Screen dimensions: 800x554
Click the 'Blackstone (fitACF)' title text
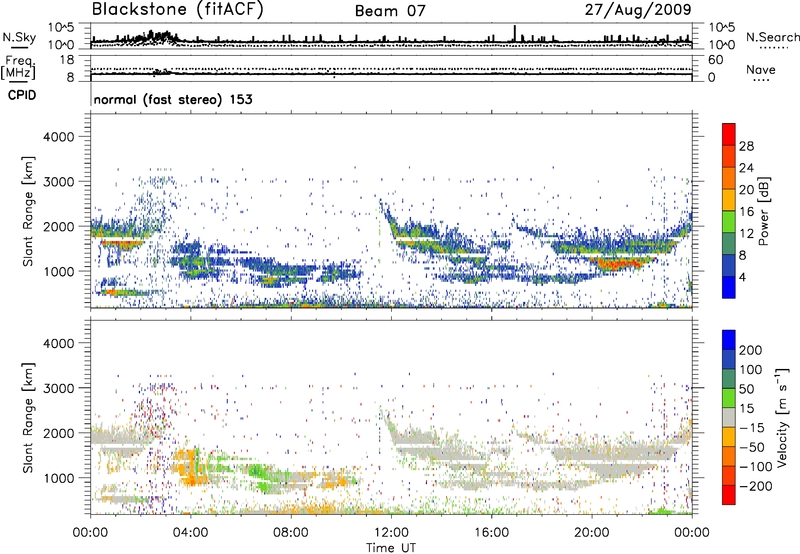[177, 10]
